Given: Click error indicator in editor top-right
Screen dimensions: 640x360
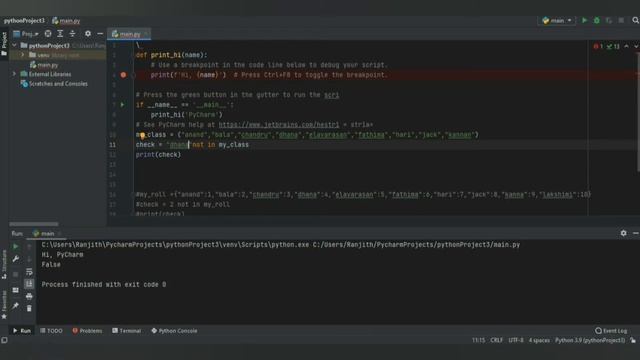Looking at the screenshot, I should (598, 47).
